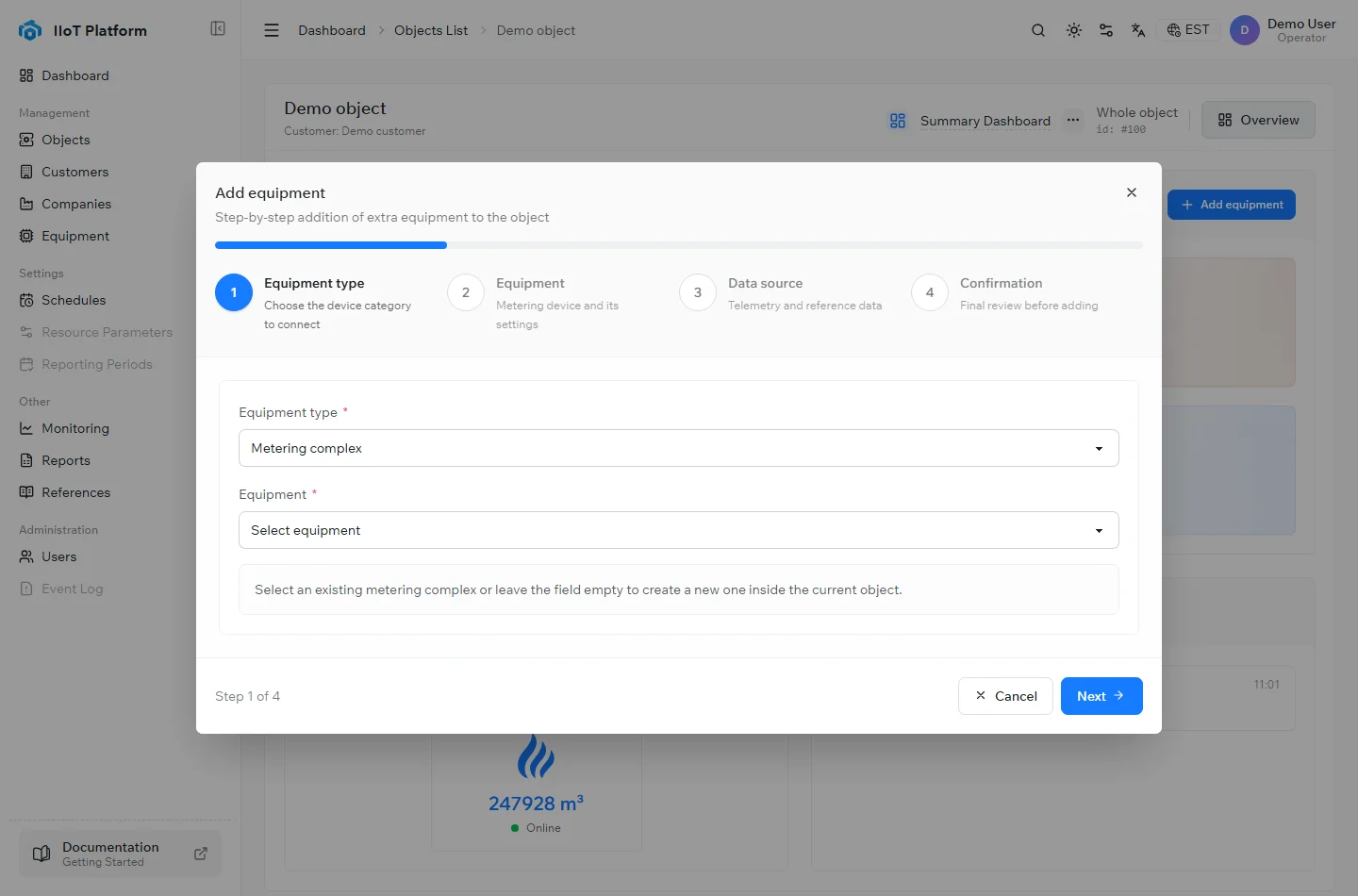Go to Objects List breadcrumb
This screenshot has height=896, width=1358.
click(x=431, y=30)
